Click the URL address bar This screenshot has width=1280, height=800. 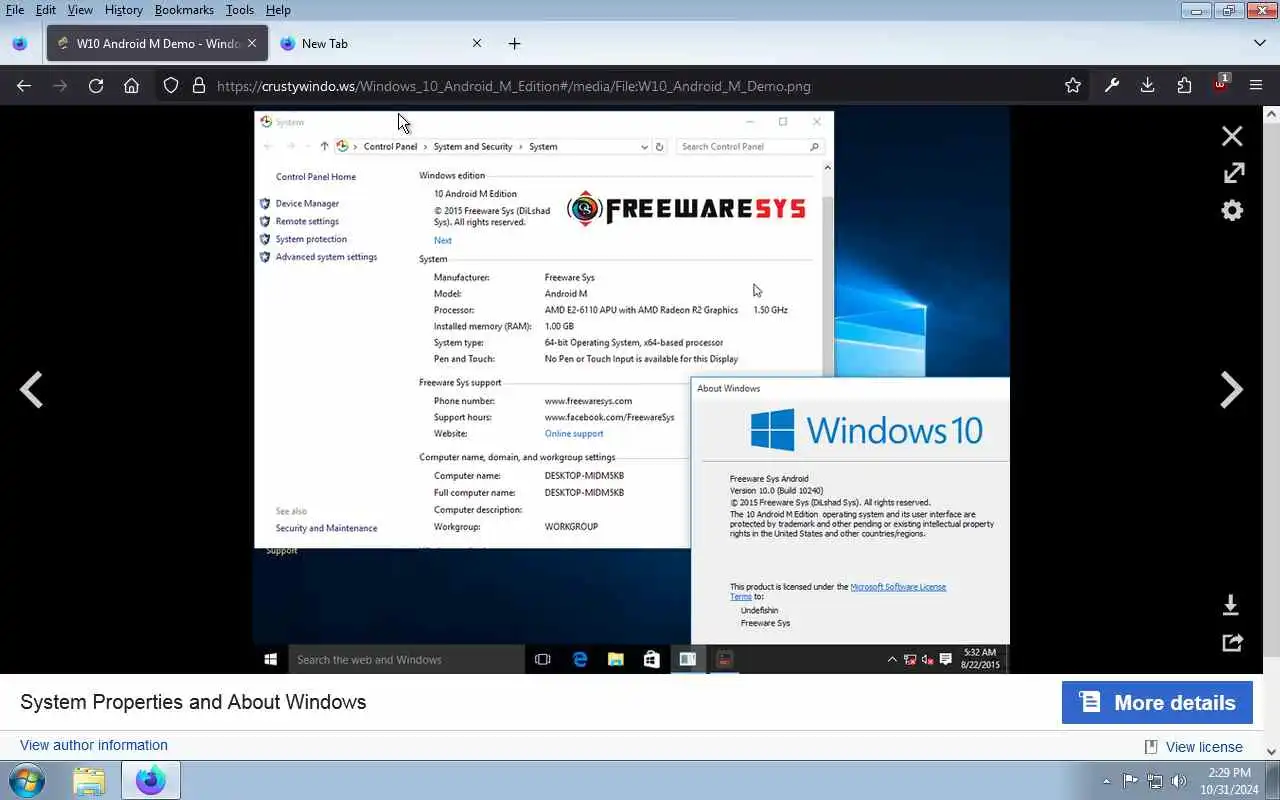(620, 86)
